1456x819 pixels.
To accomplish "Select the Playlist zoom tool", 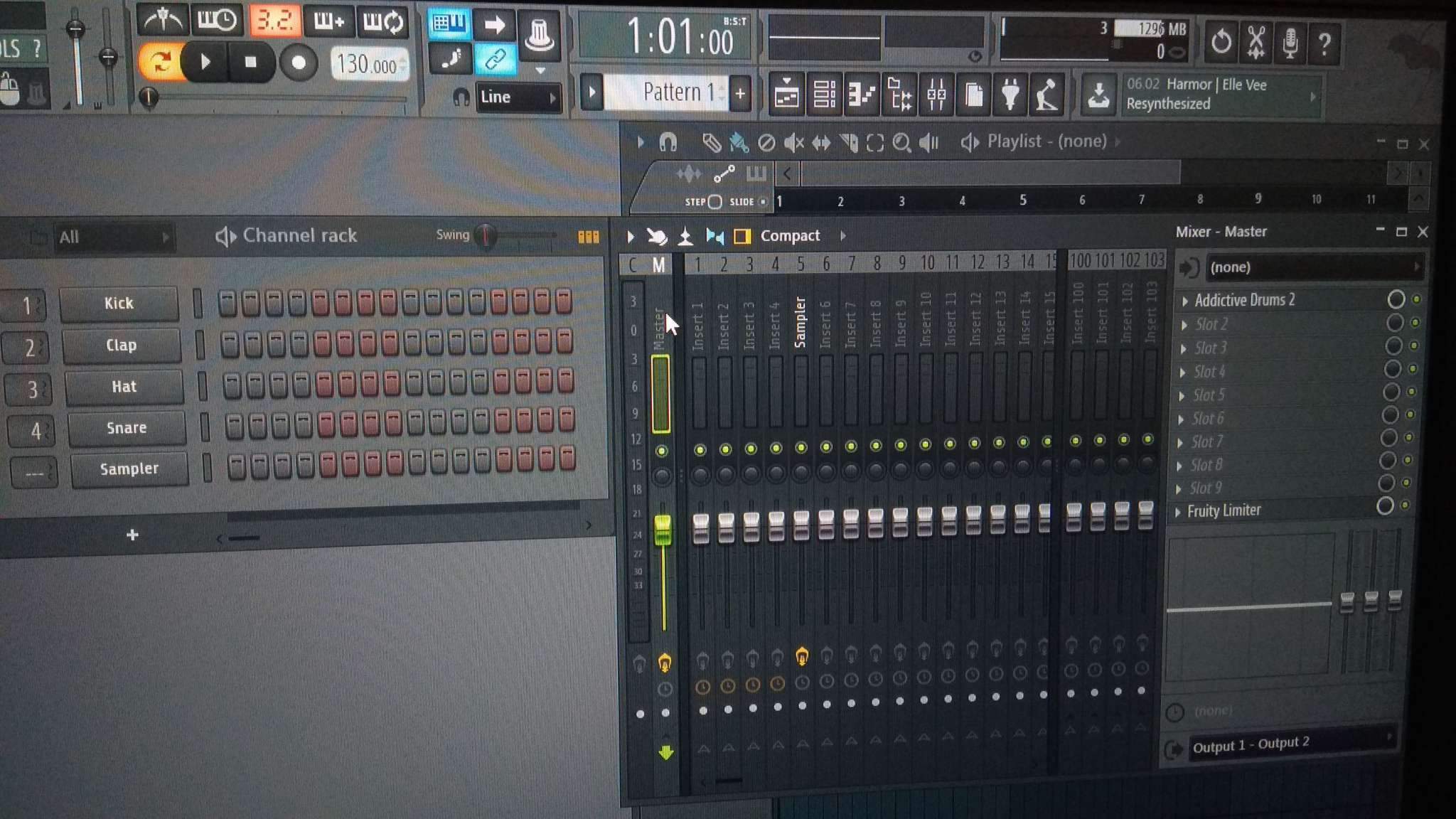I will (901, 143).
